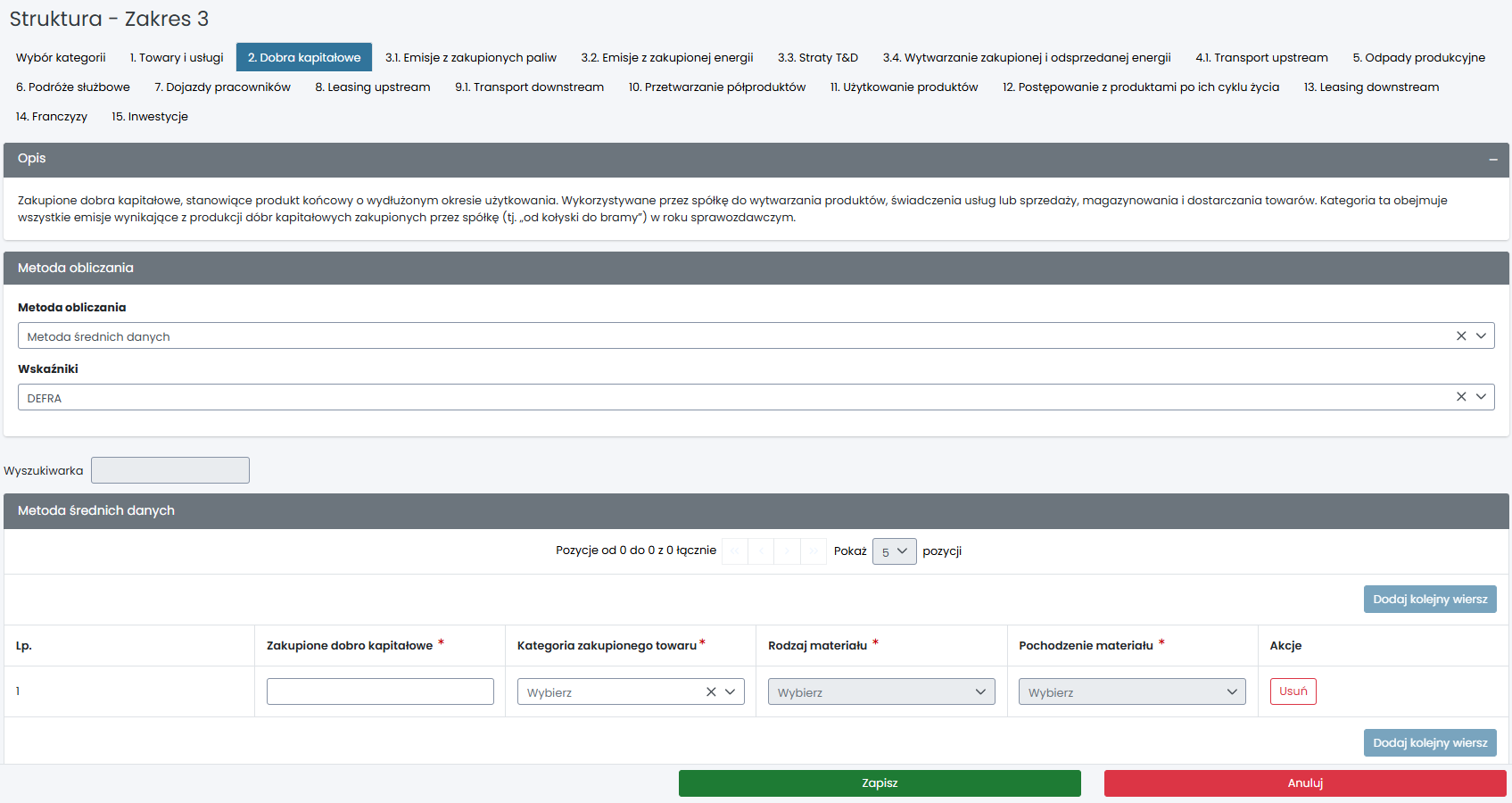Click the red Anuluj button
Viewport: 1512px width, 803px height.
[x=1304, y=783]
